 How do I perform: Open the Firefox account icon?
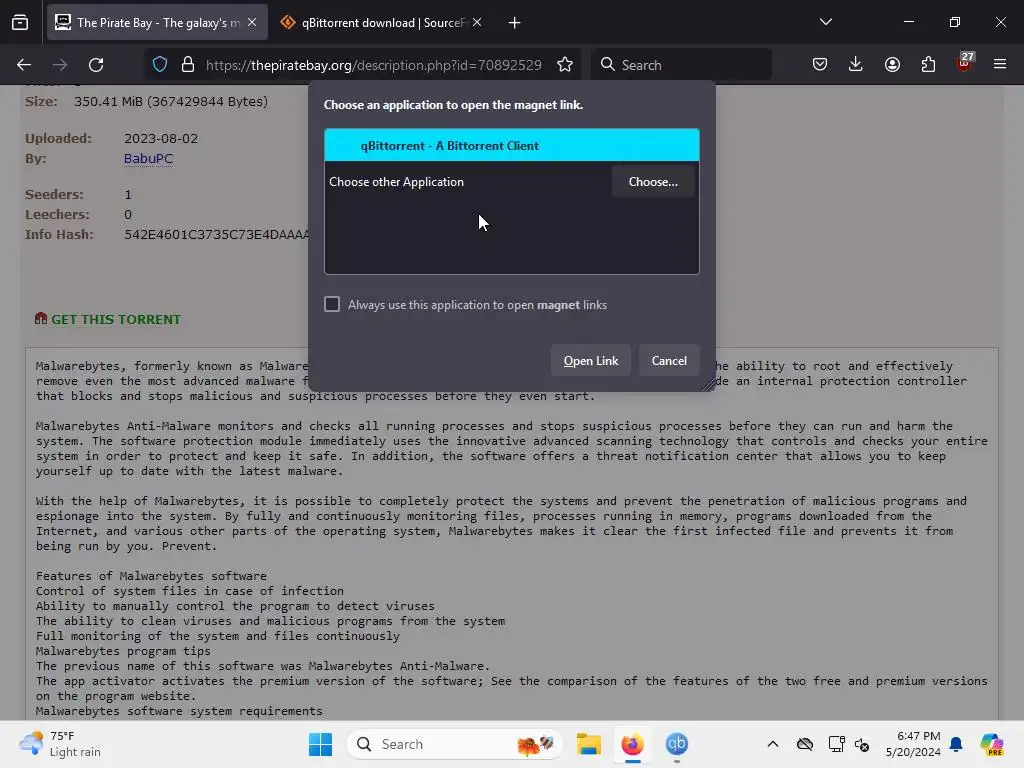(x=892, y=65)
